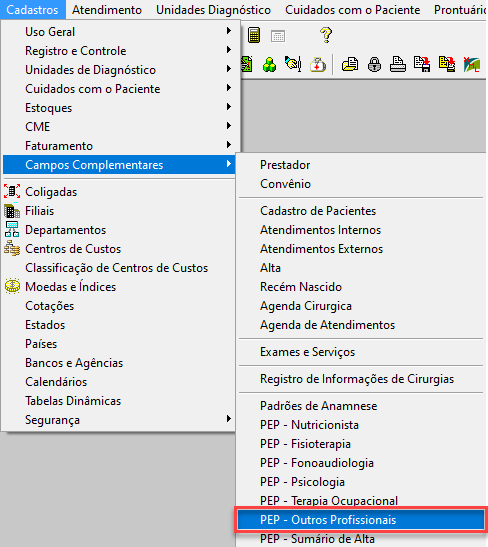
Task: Click the Departamentos org chart icon
Action: (12, 230)
